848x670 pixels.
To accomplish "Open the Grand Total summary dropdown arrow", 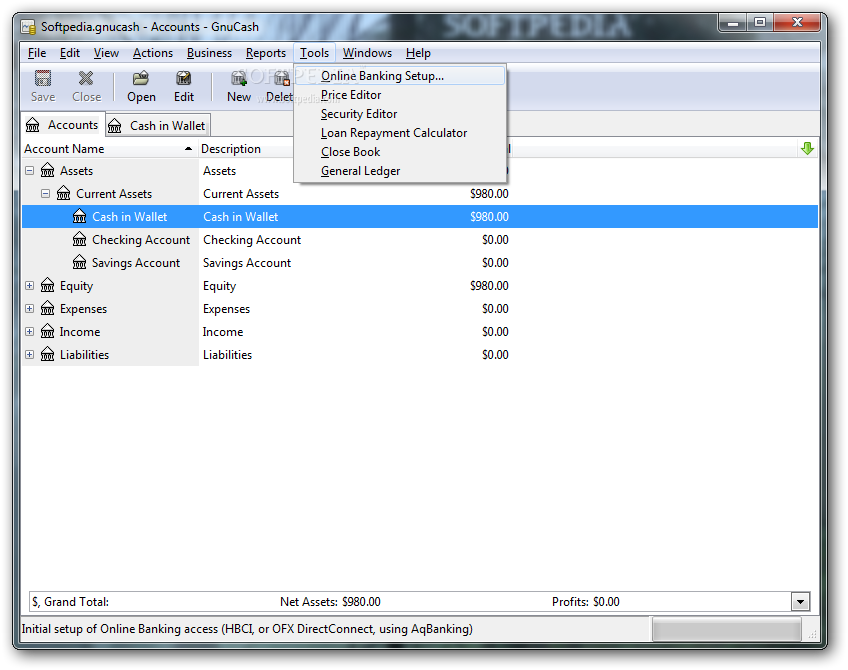I will tap(800, 601).
